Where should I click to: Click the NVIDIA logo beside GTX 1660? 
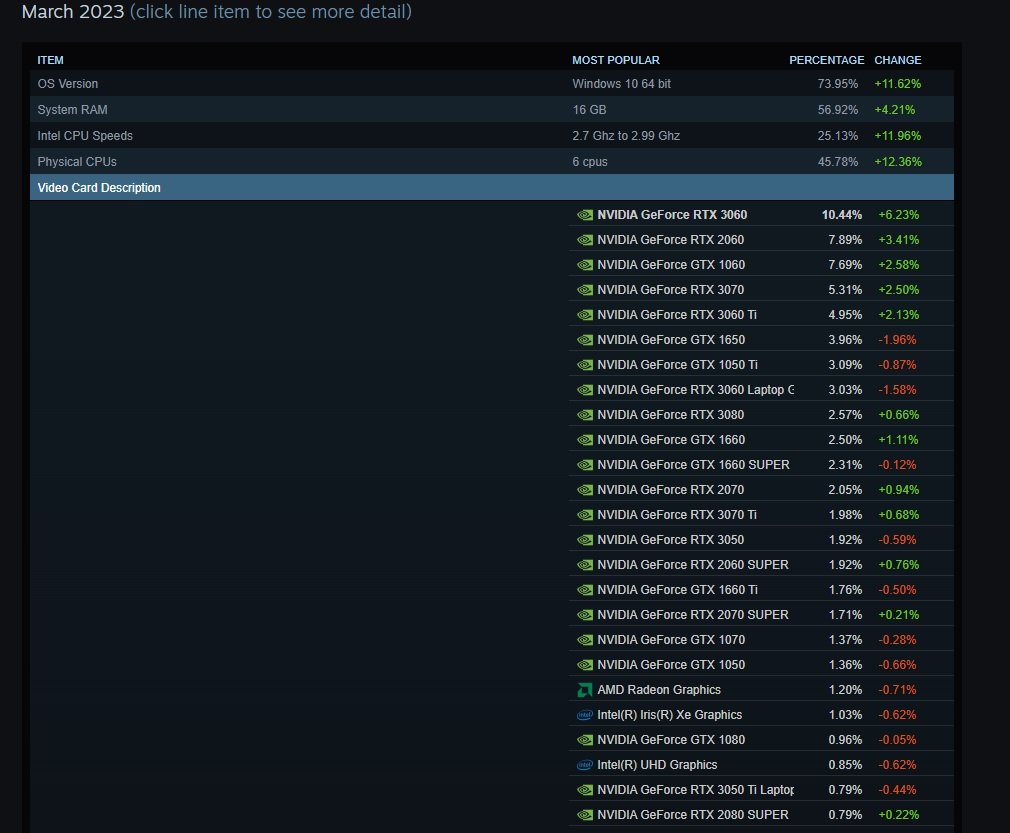coord(585,440)
